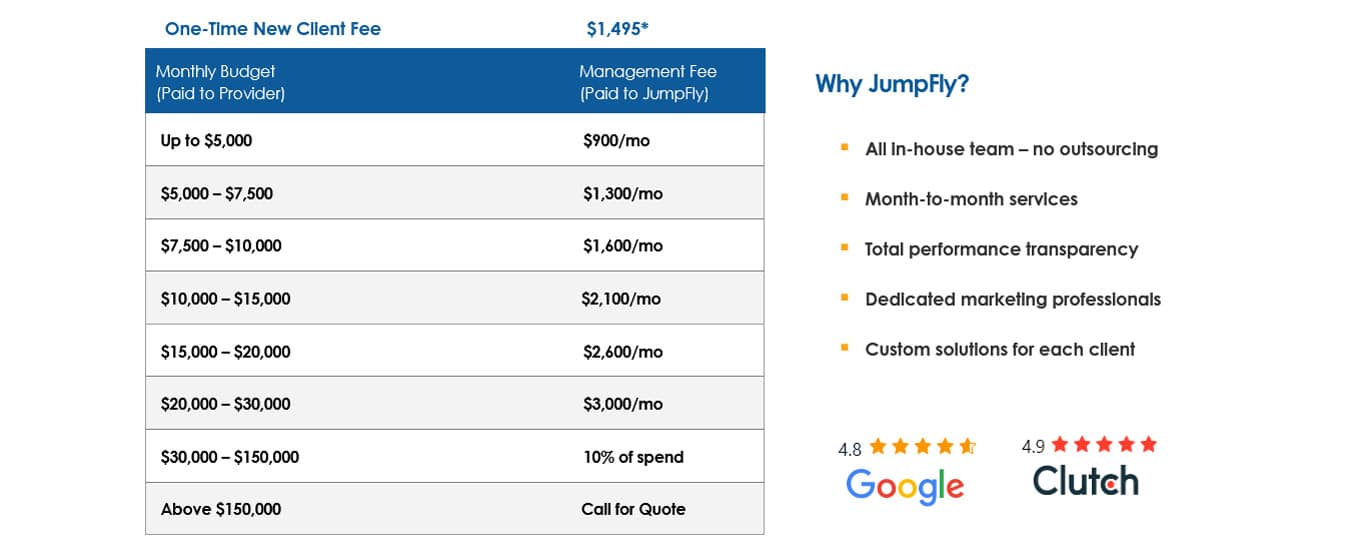Click bullet beside Custom solutions for each client
This screenshot has height=558, width=1350.
845,348
